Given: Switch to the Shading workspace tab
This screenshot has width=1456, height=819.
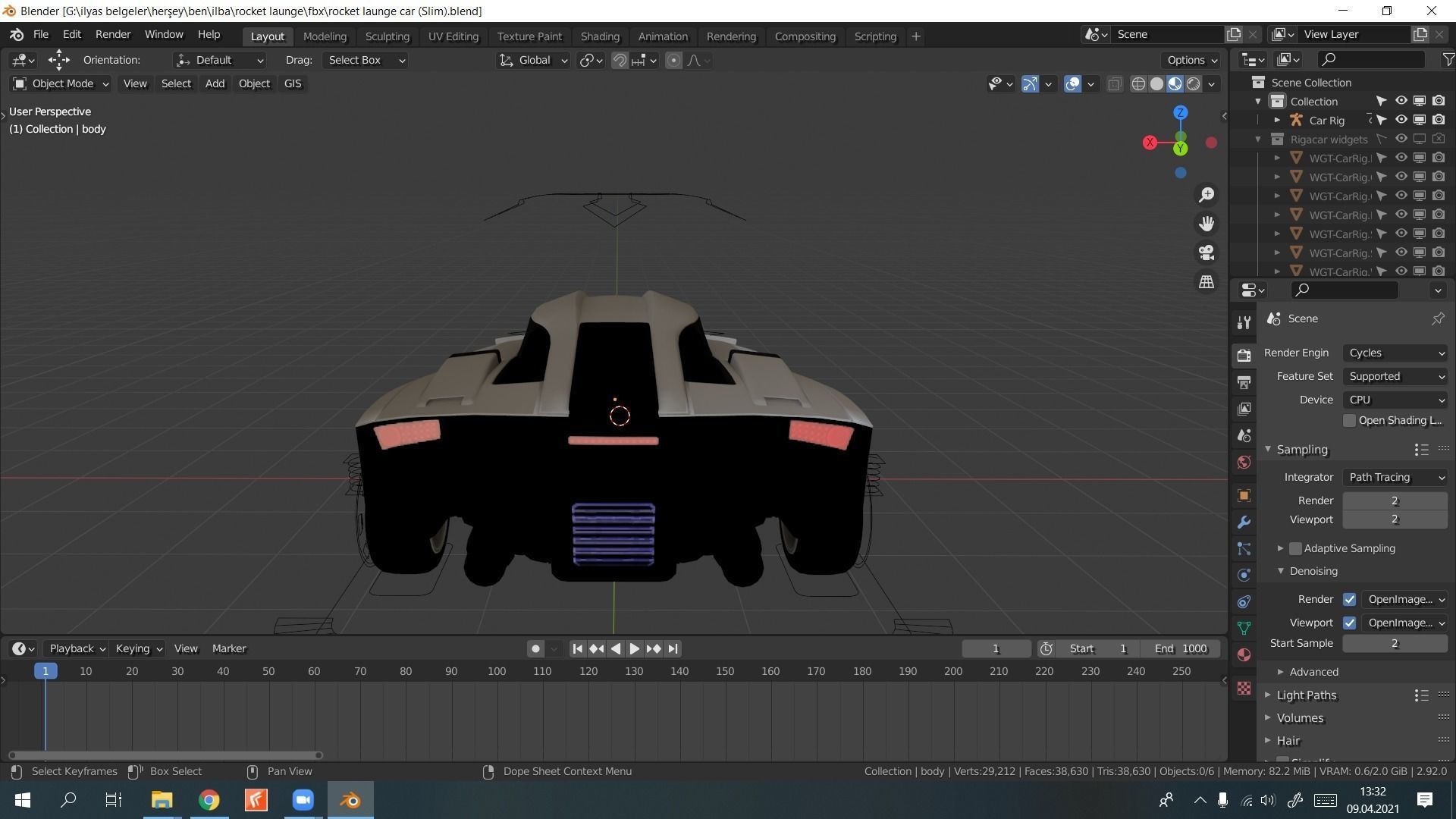Looking at the screenshot, I should [600, 36].
